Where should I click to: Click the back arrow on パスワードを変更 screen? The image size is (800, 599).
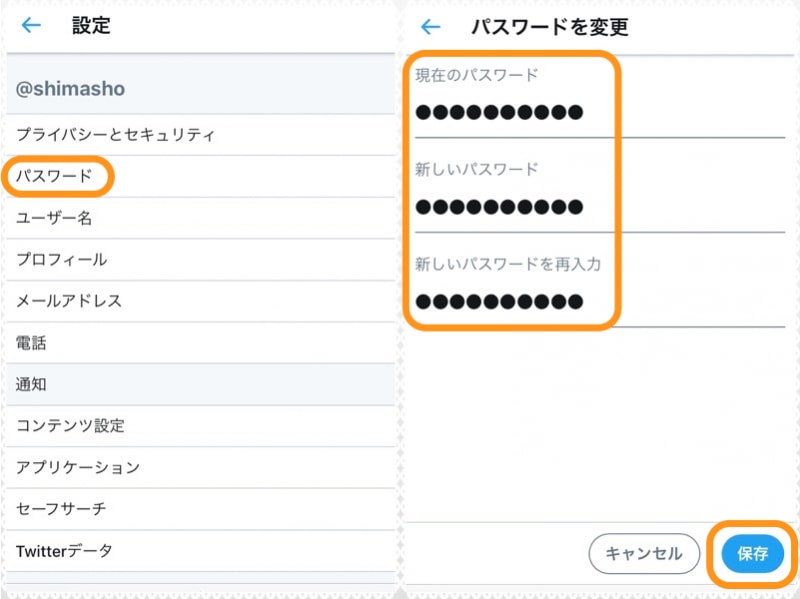coord(430,27)
